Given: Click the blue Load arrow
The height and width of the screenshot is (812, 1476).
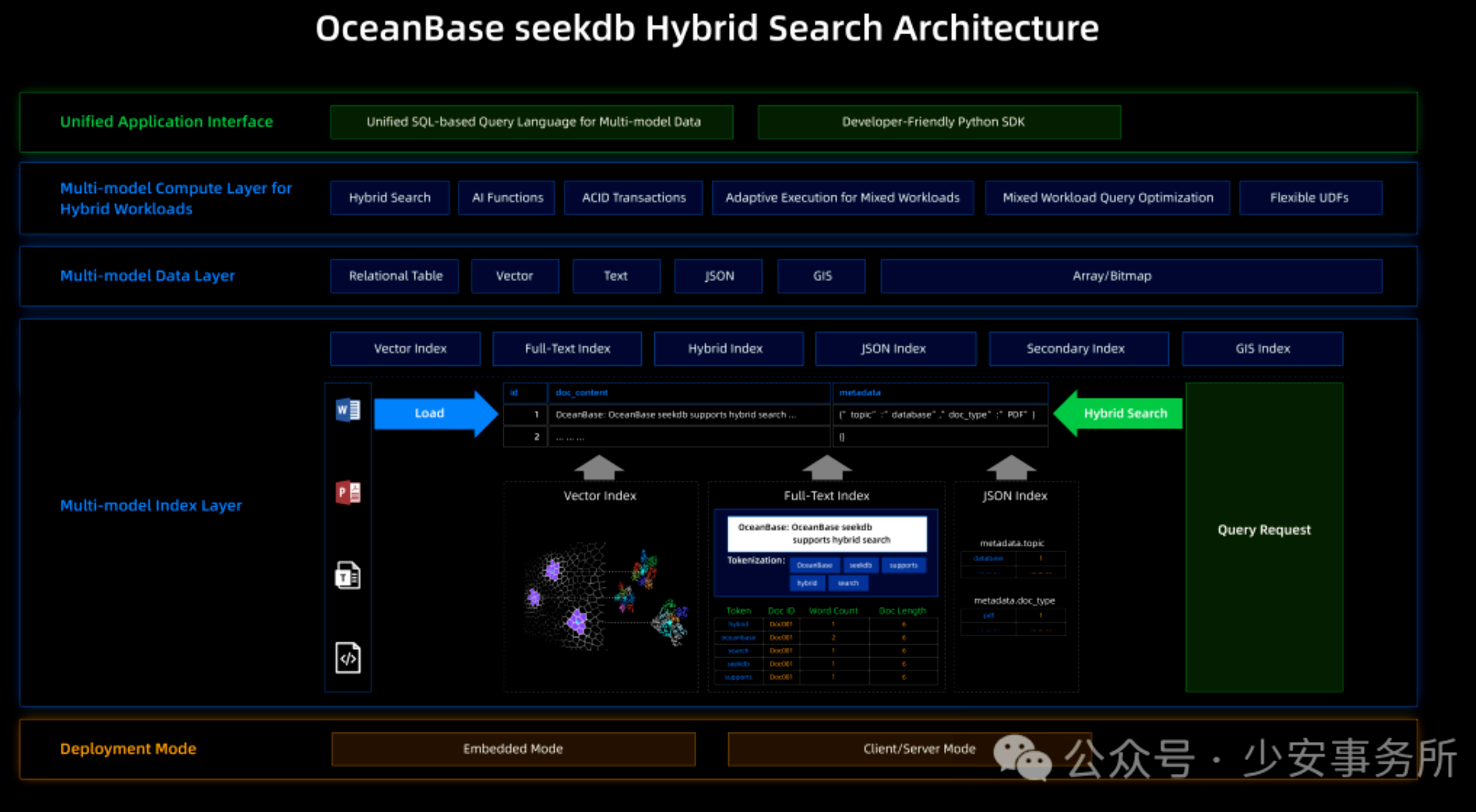Looking at the screenshot, I should tap(429, 413).
